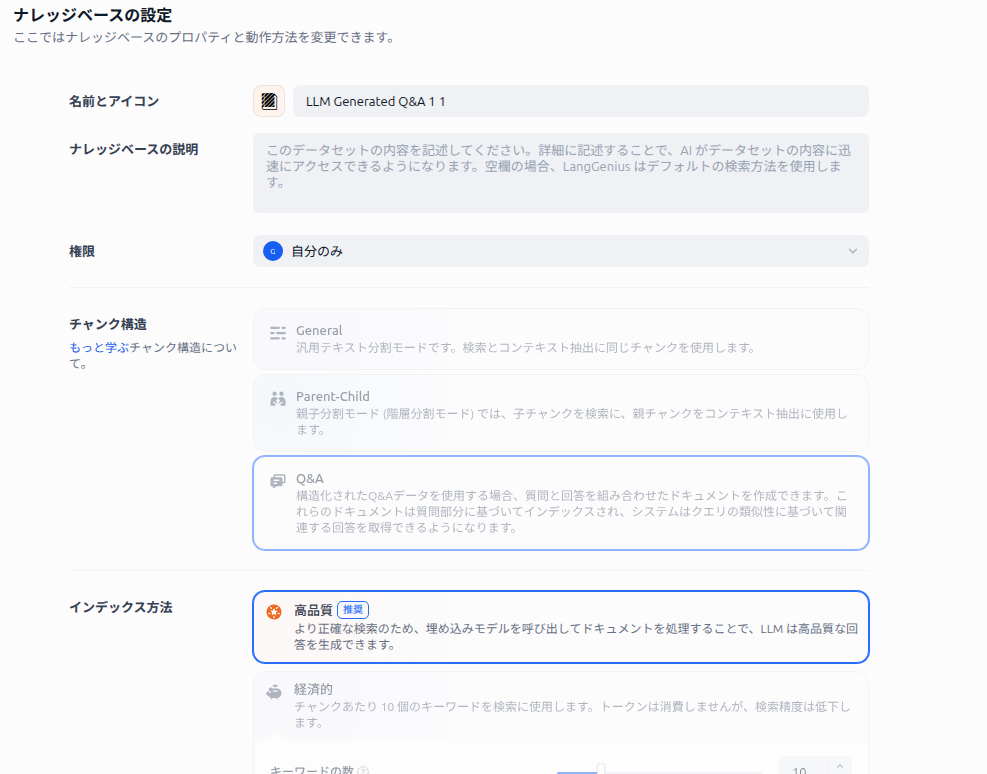Click the help icon beside キーワードの数

[363, 770]
